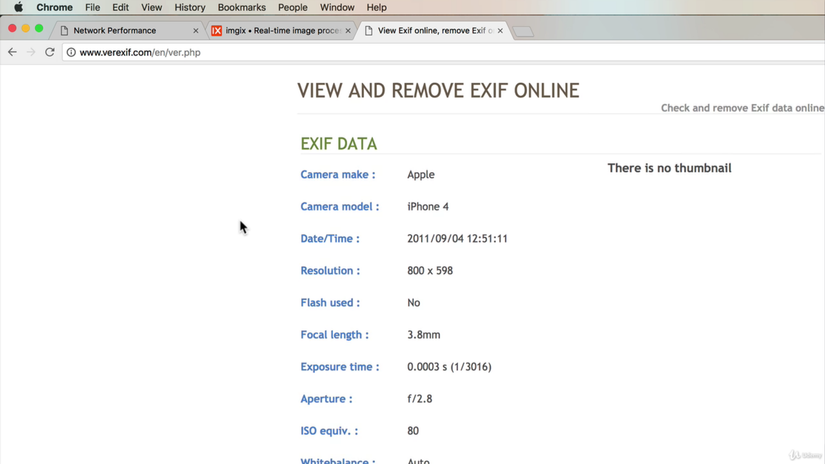Click the yellow minimize window button
Screen dimensions: 825x464
tap(25, 28)
